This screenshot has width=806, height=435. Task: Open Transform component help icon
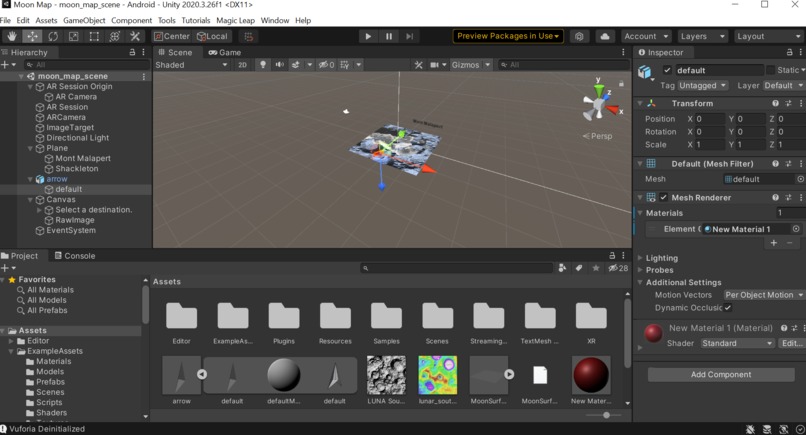pyautogui.click(x=775, y=103)
